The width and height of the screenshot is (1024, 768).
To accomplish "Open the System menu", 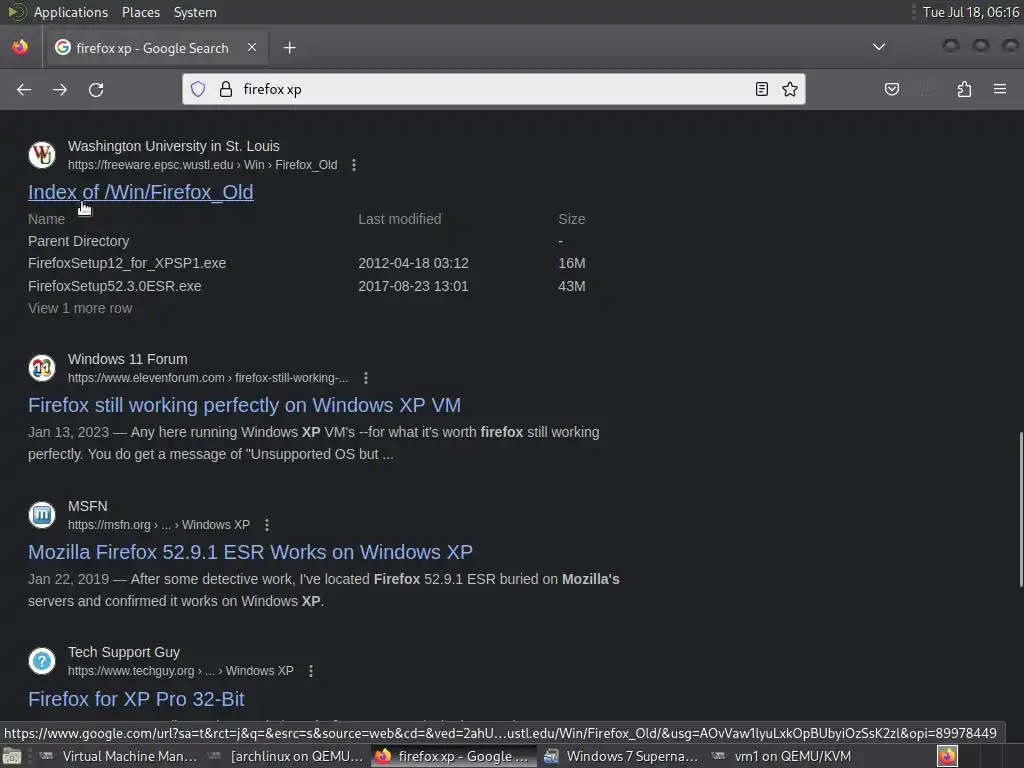I will click(x=195, y=12).
